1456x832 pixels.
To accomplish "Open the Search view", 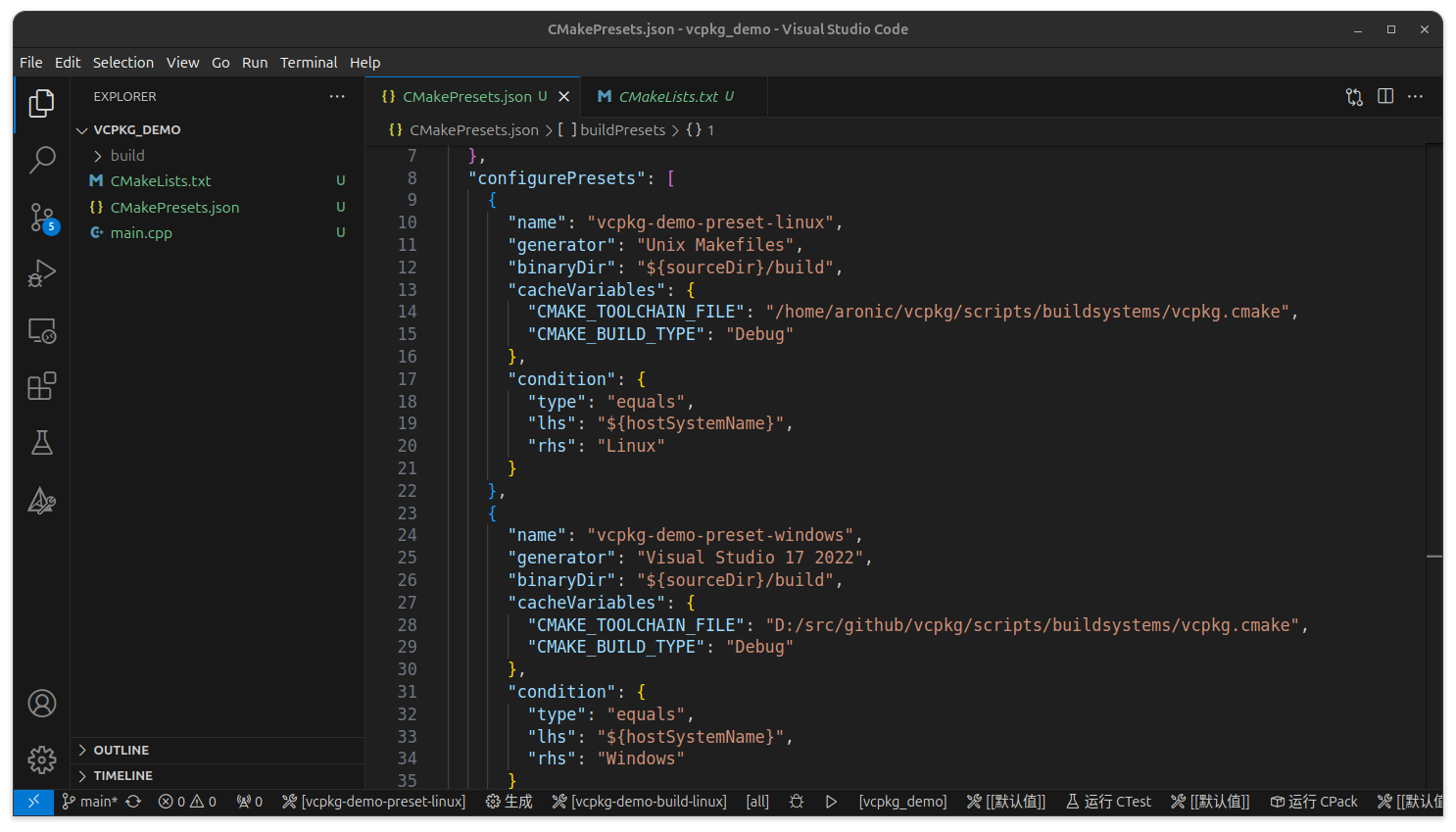I will (41, 160).
